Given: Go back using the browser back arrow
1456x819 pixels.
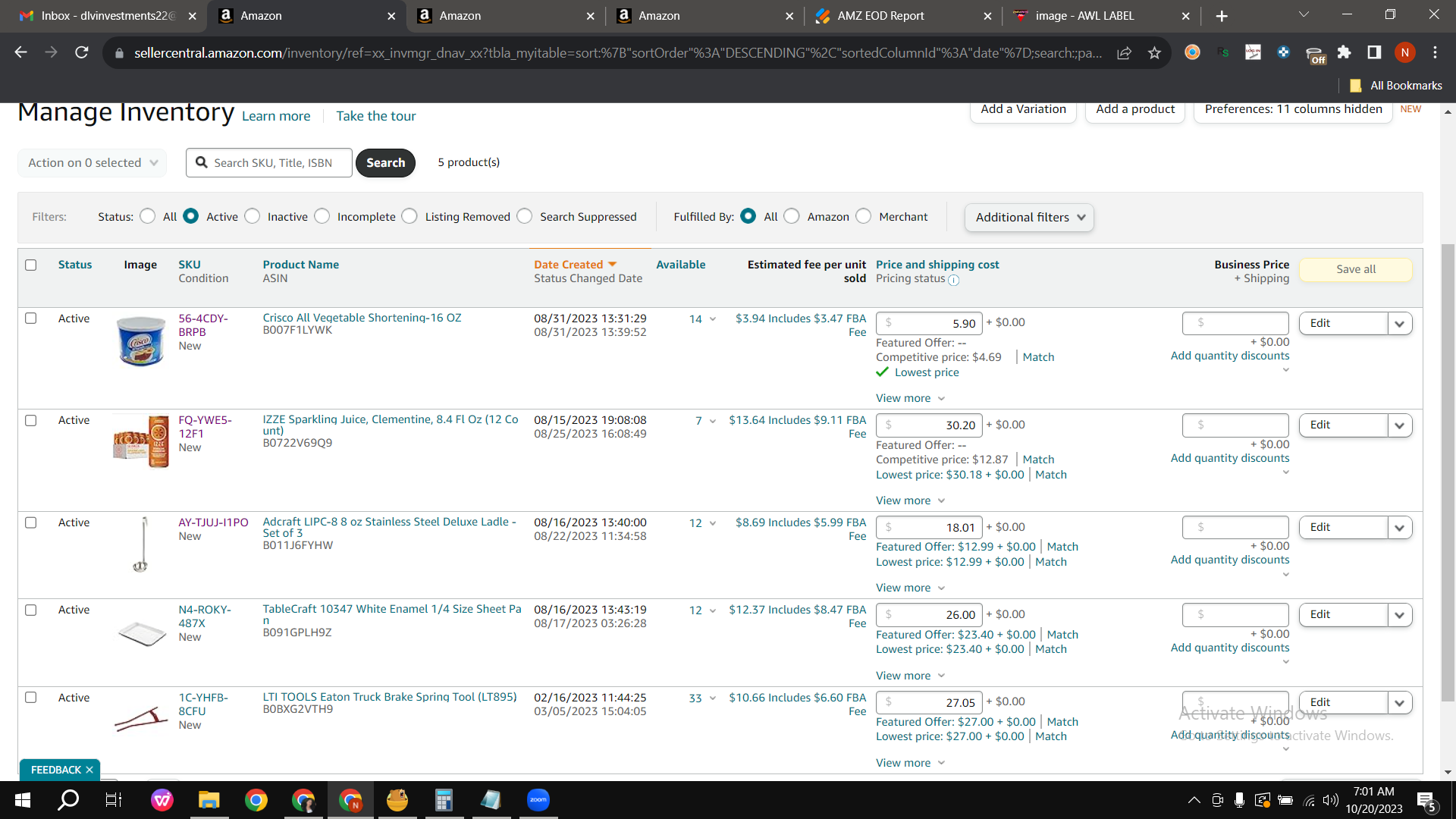Looking at the screenshot, I should point(21,52).
